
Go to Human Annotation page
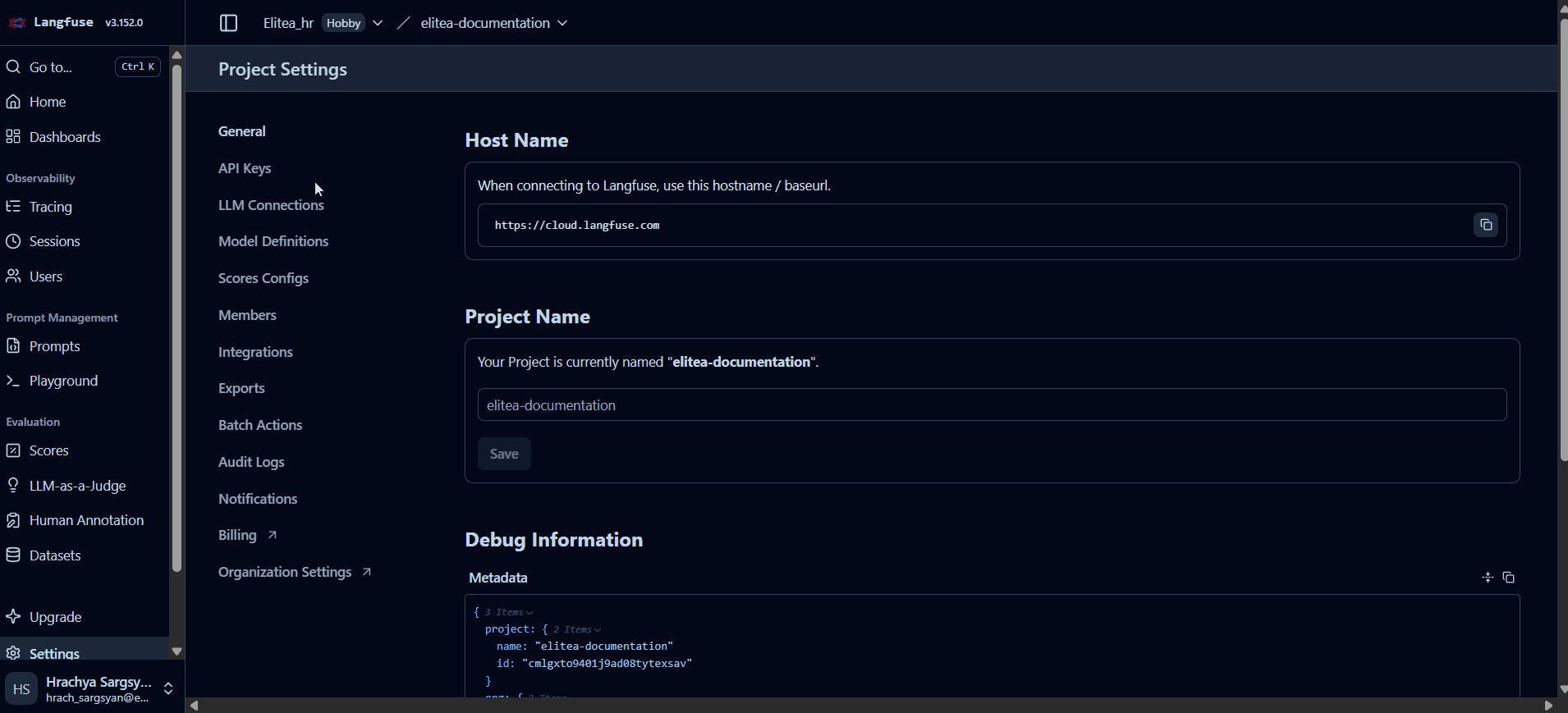point(86,520)
